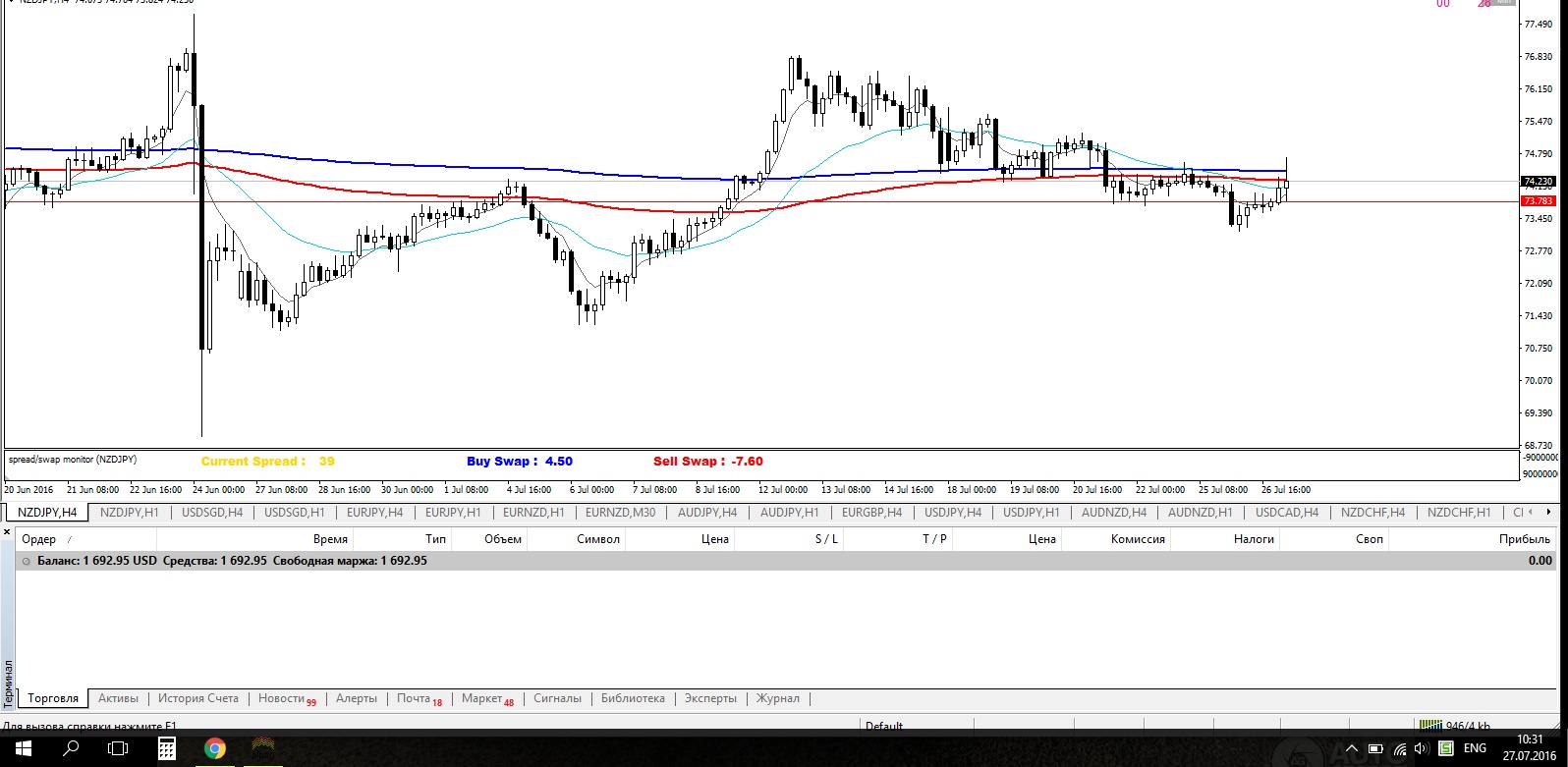Select the EURGBP,H4 chart tab
This screenshot has height=767, width=1568.
click(871, 513)
